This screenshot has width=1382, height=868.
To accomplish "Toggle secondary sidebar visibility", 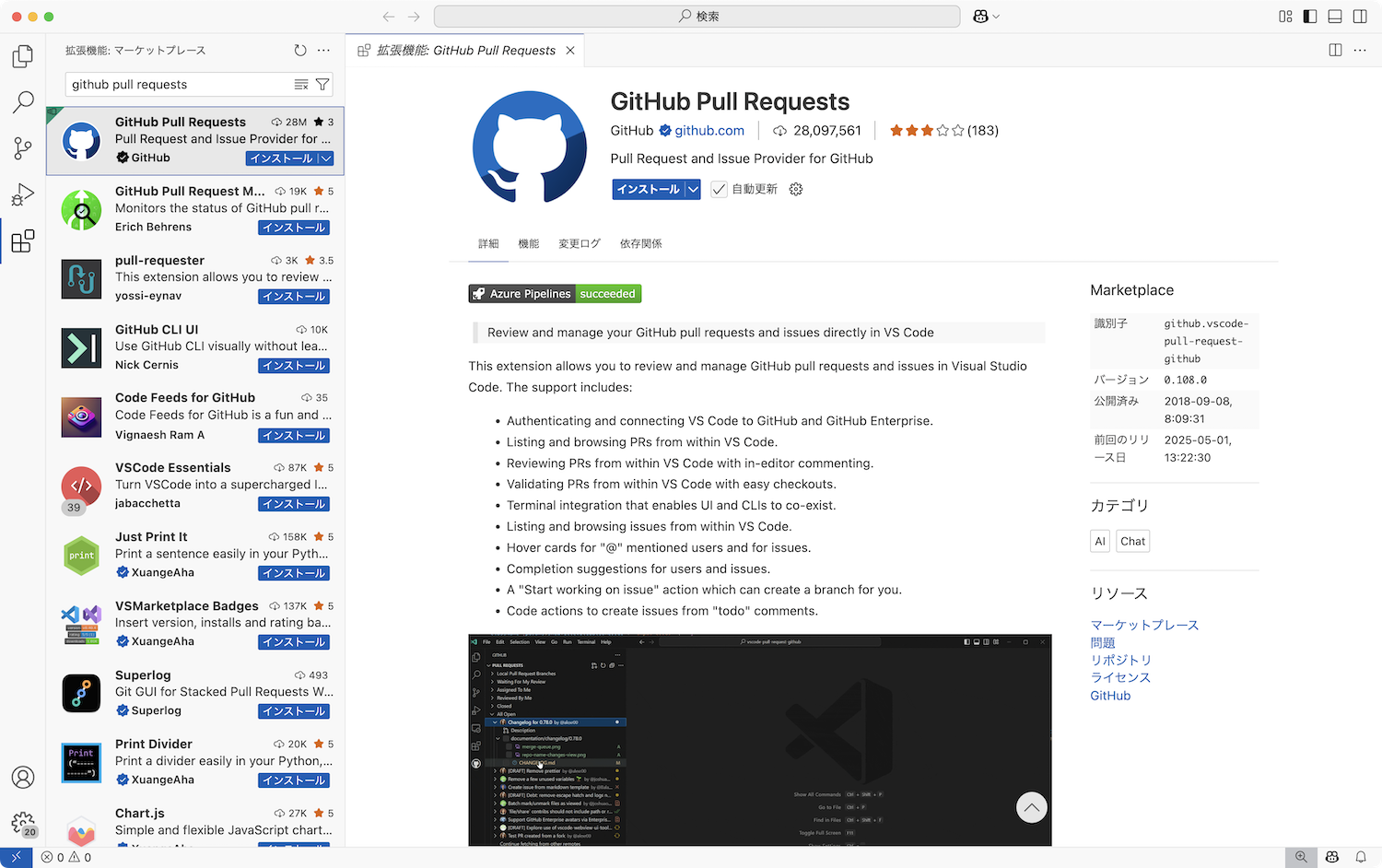I will [x=1360, y=17].
